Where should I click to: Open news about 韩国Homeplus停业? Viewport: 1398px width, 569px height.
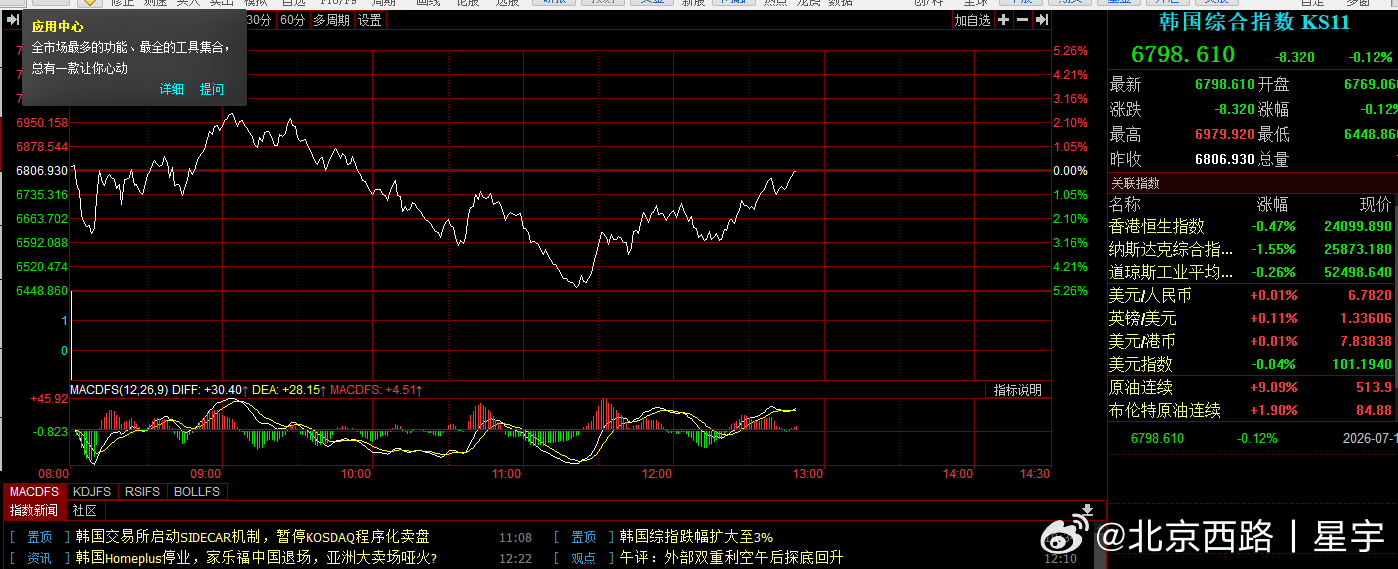pos(256,558)
